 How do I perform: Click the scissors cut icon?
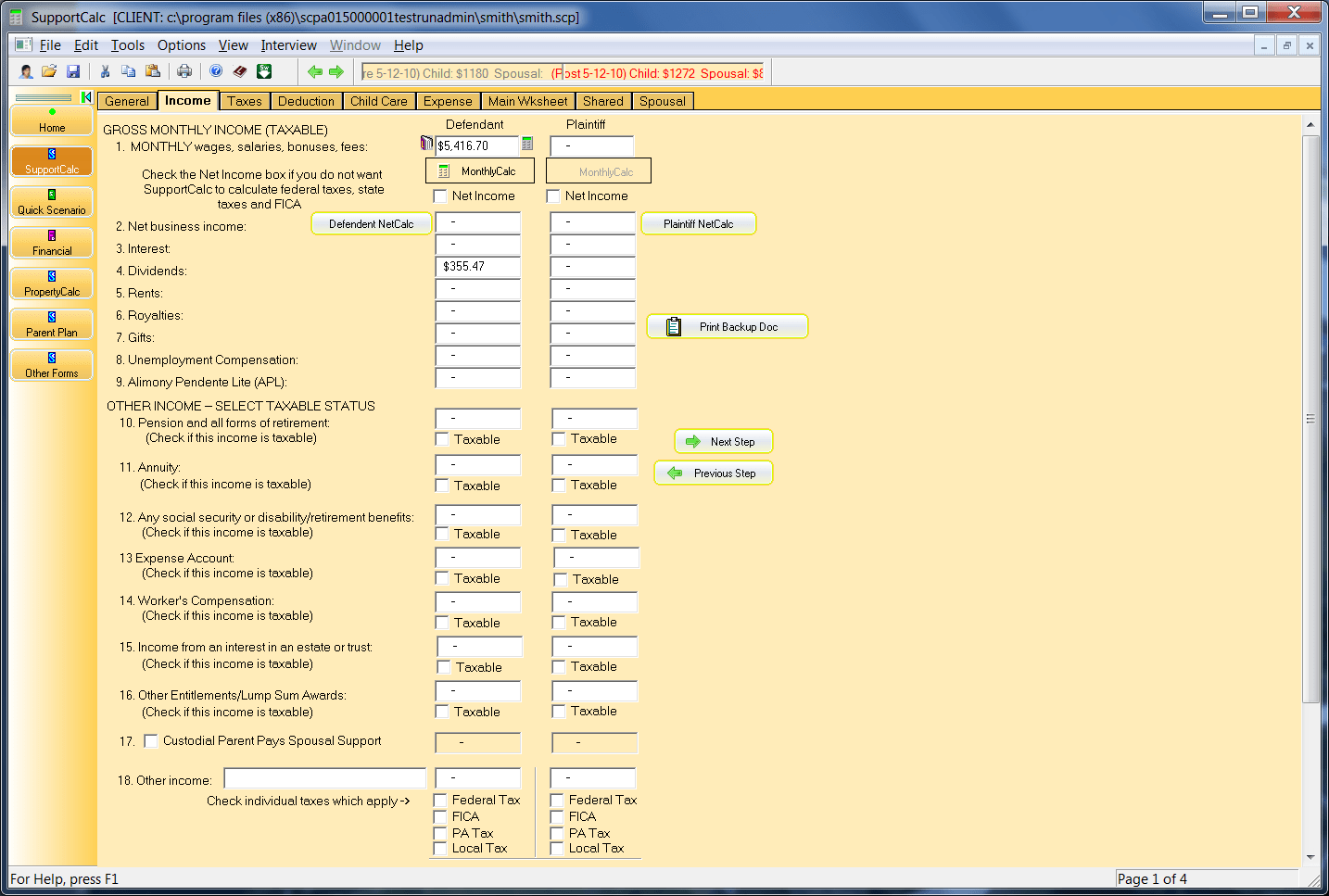point(105,71)
